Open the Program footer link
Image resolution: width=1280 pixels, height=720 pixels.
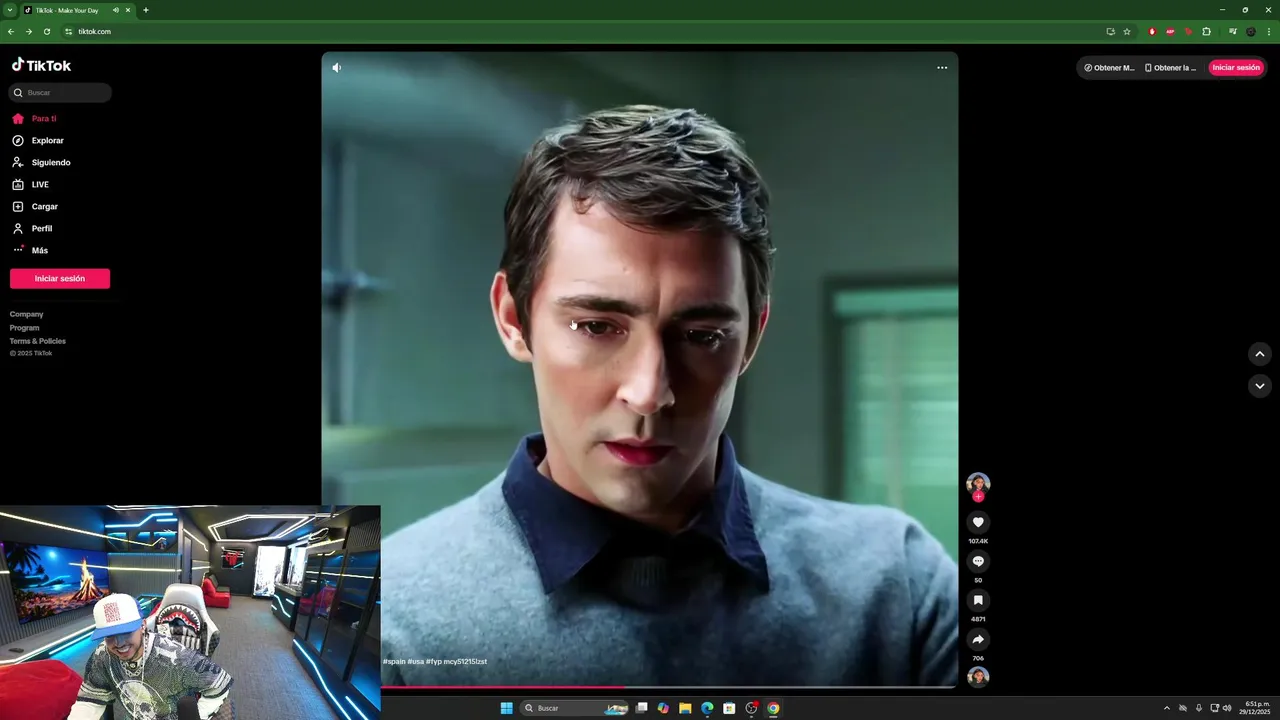(25, 328)
